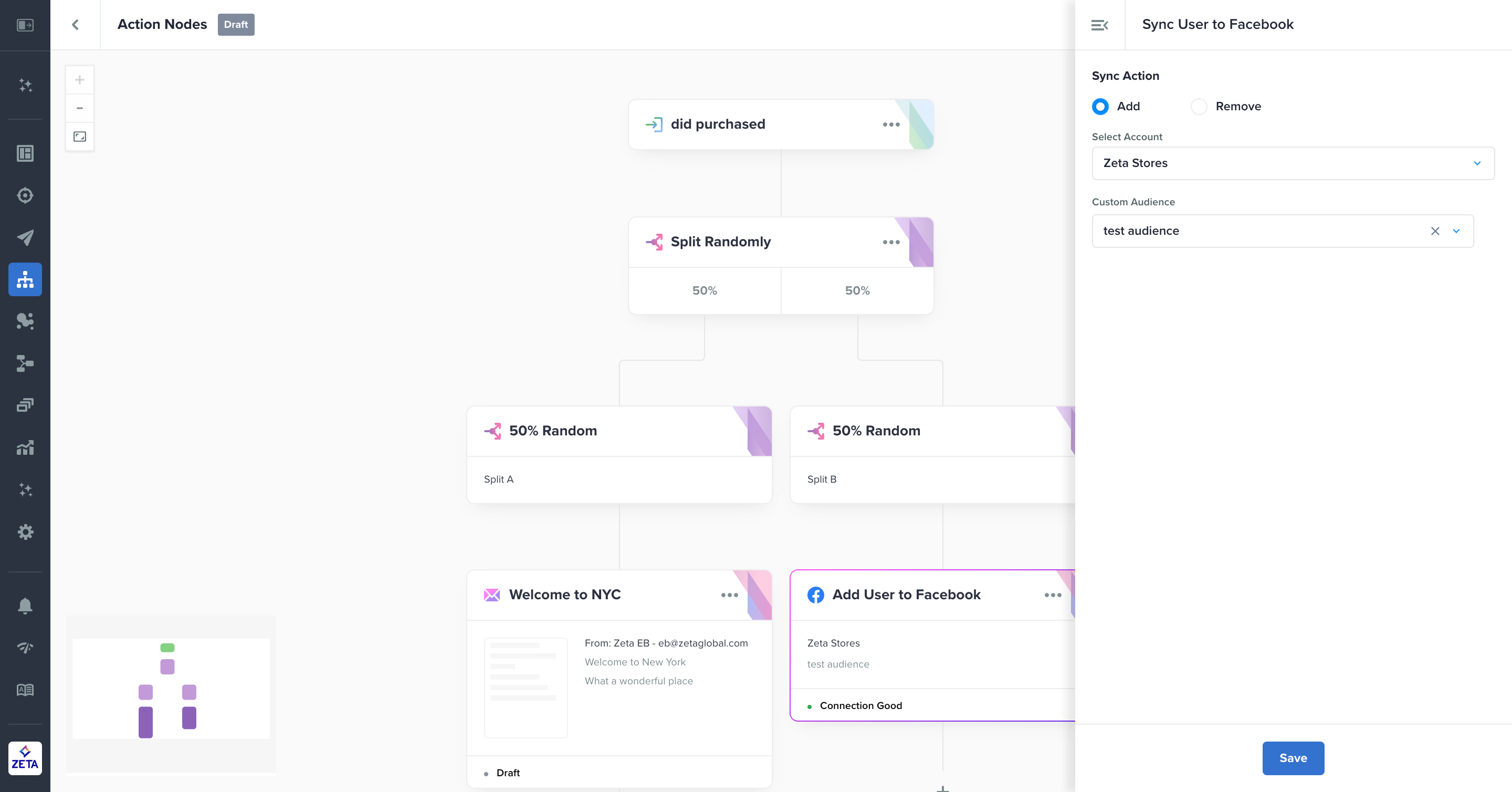Image resolution: width=1512 pixels, height=792 pixels.
Task: Open the paper plane campaigns sidebar icon
Action: coord(25,237)
